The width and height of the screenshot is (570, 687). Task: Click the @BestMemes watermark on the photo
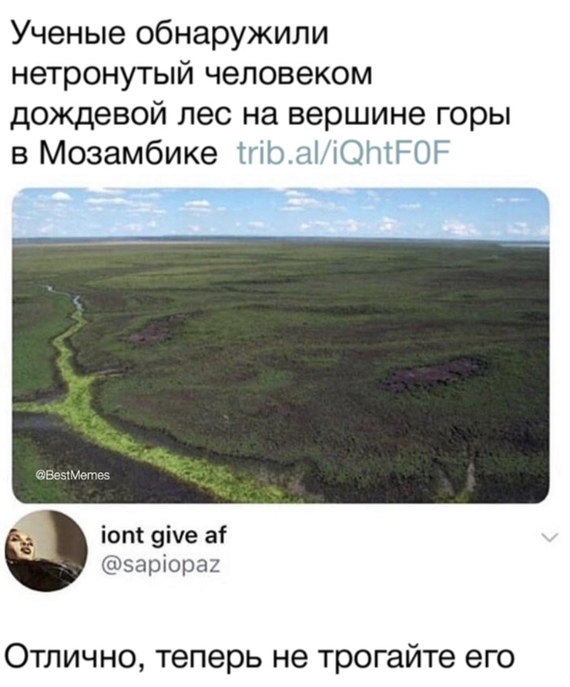[73, 475]
